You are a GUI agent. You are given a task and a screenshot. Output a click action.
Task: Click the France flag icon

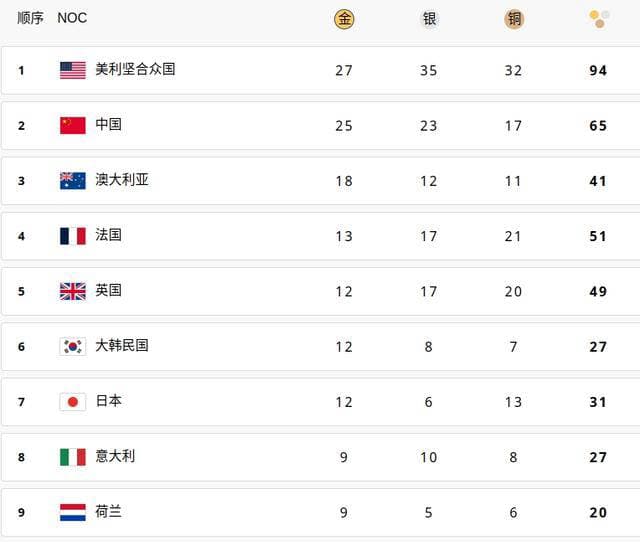(73, 236)
